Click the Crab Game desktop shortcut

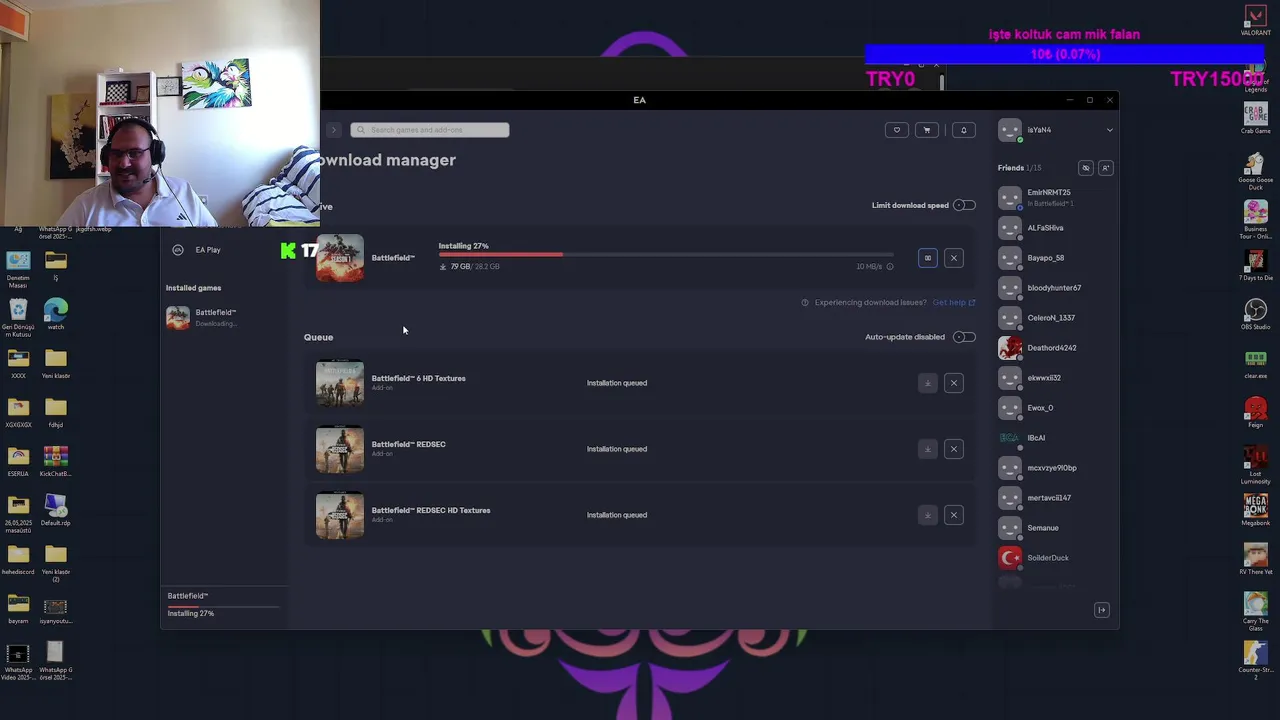(1256, 117)
